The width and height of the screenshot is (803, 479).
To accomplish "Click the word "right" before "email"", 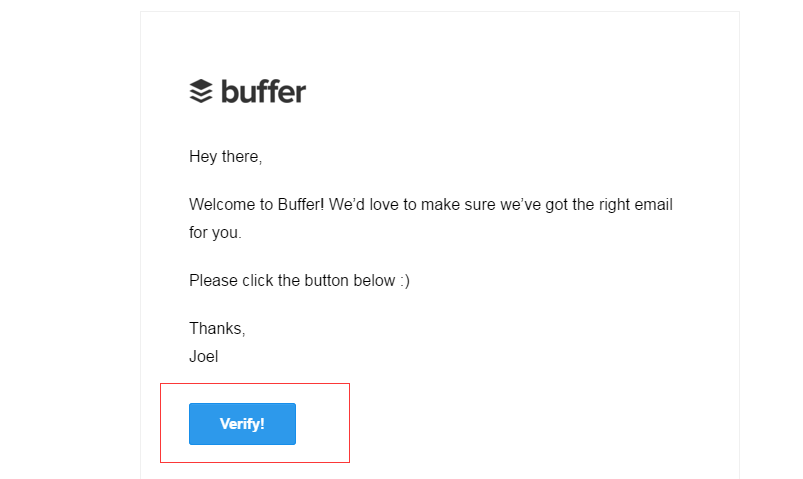I will [x=614, y=205].
